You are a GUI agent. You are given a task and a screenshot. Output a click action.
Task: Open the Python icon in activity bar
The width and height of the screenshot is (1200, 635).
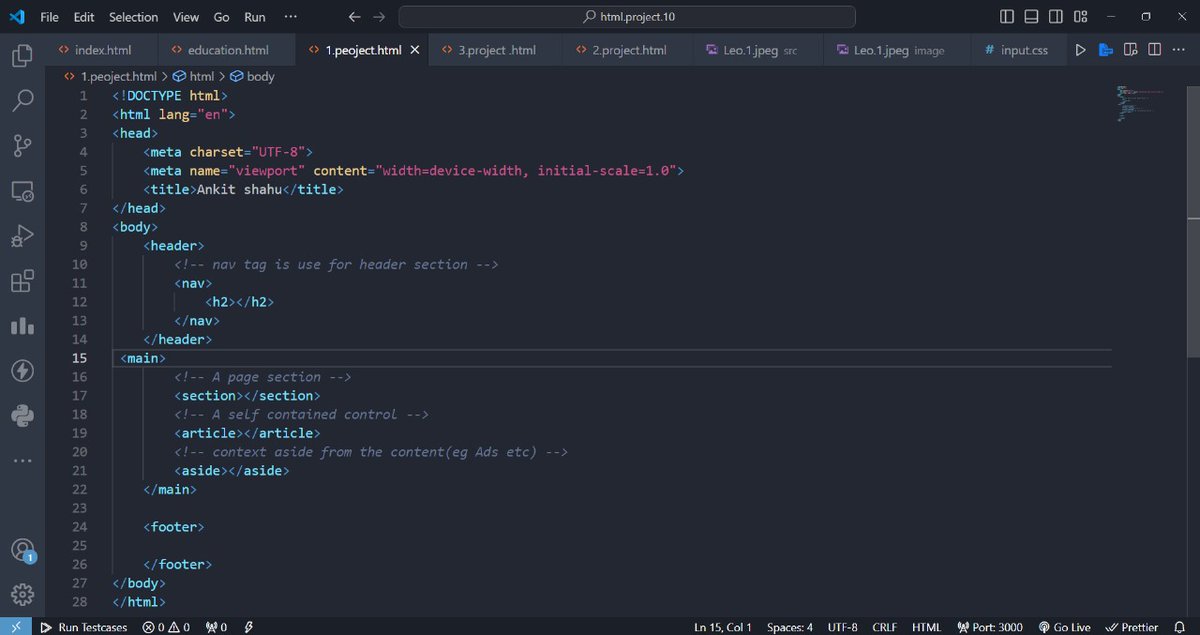pyautogui.click(x=22, y=415)
